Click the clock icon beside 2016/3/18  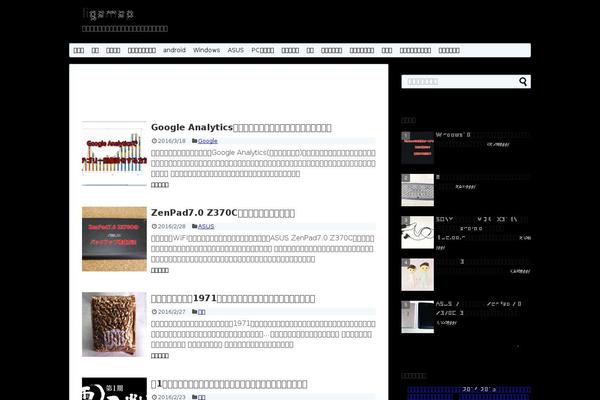pos(154,141)
